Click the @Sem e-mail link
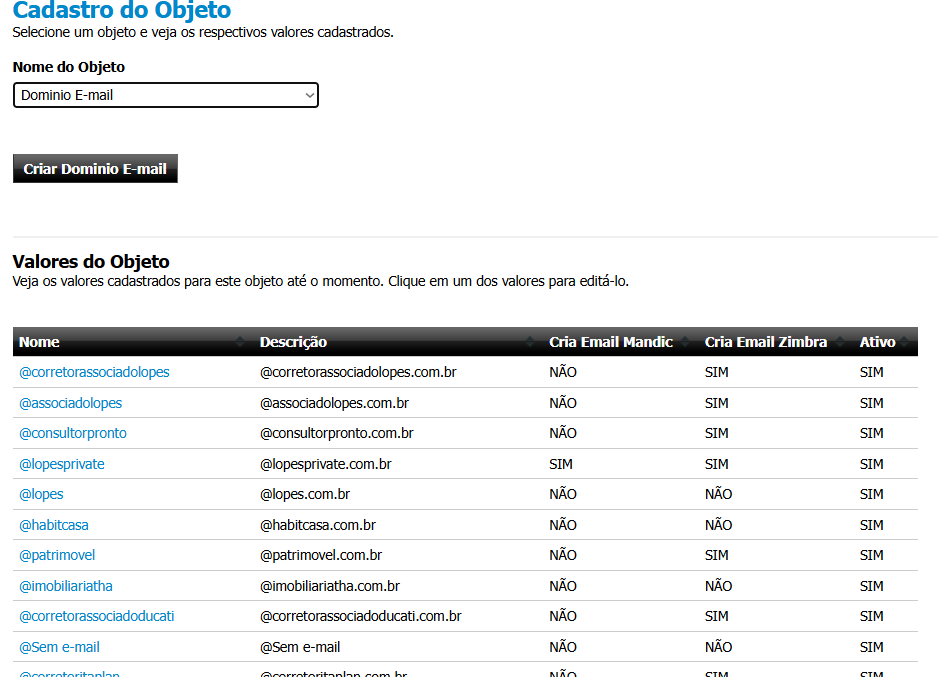The image size is (952, 677). (x=60, y=647)
